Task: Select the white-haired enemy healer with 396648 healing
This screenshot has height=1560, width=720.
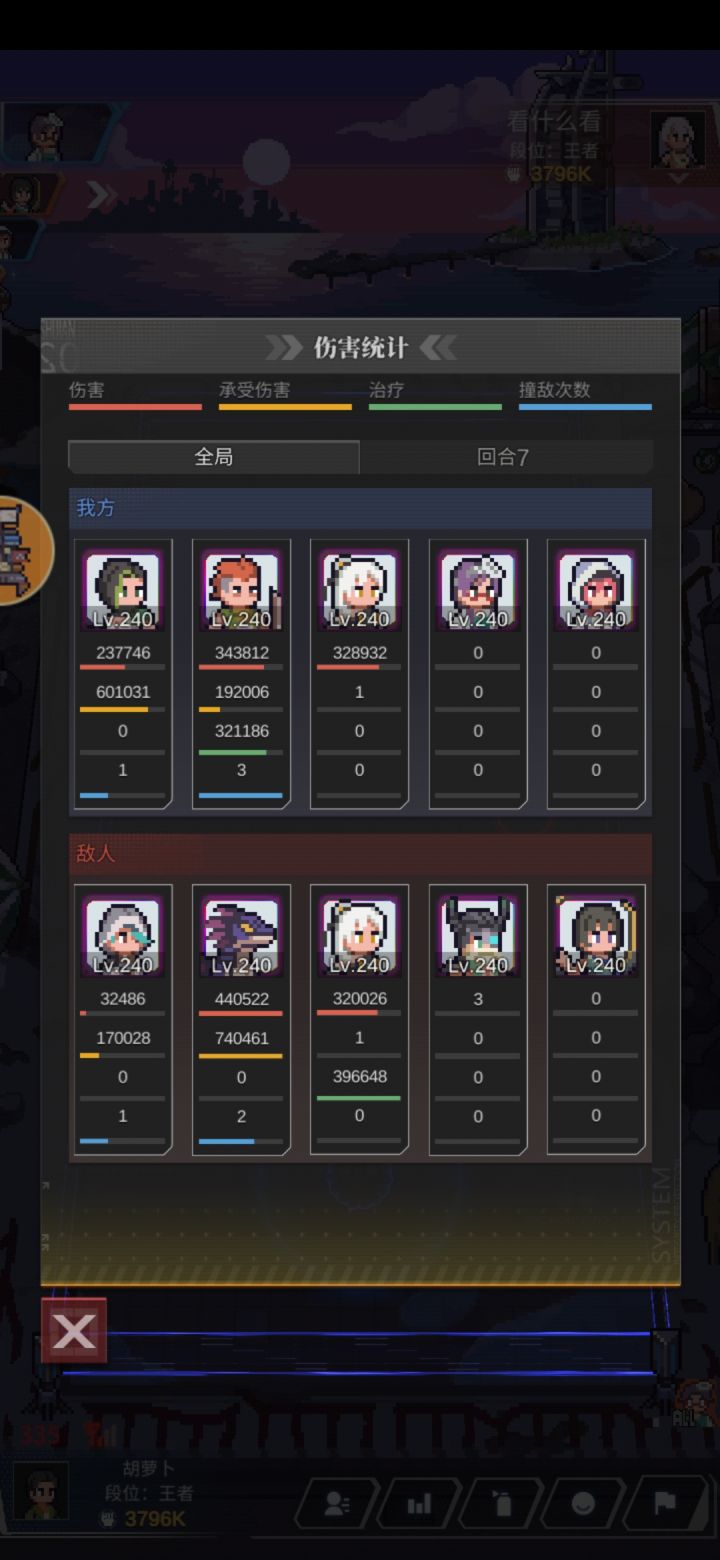Action: click(x=359, y=937)
